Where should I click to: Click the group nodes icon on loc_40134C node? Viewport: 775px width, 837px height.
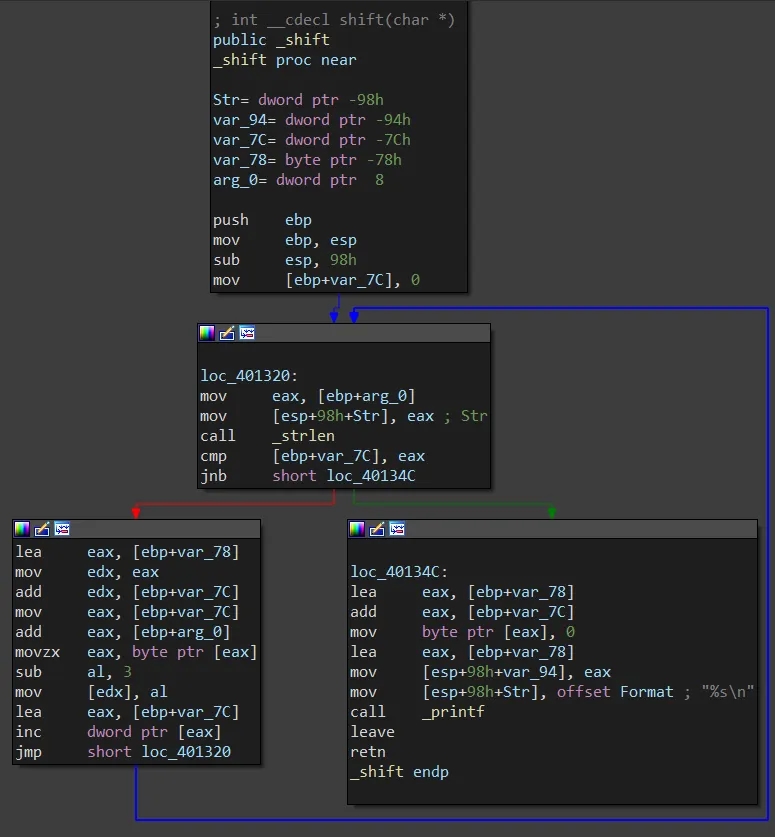pyautogui.click(x=397, y=529)
